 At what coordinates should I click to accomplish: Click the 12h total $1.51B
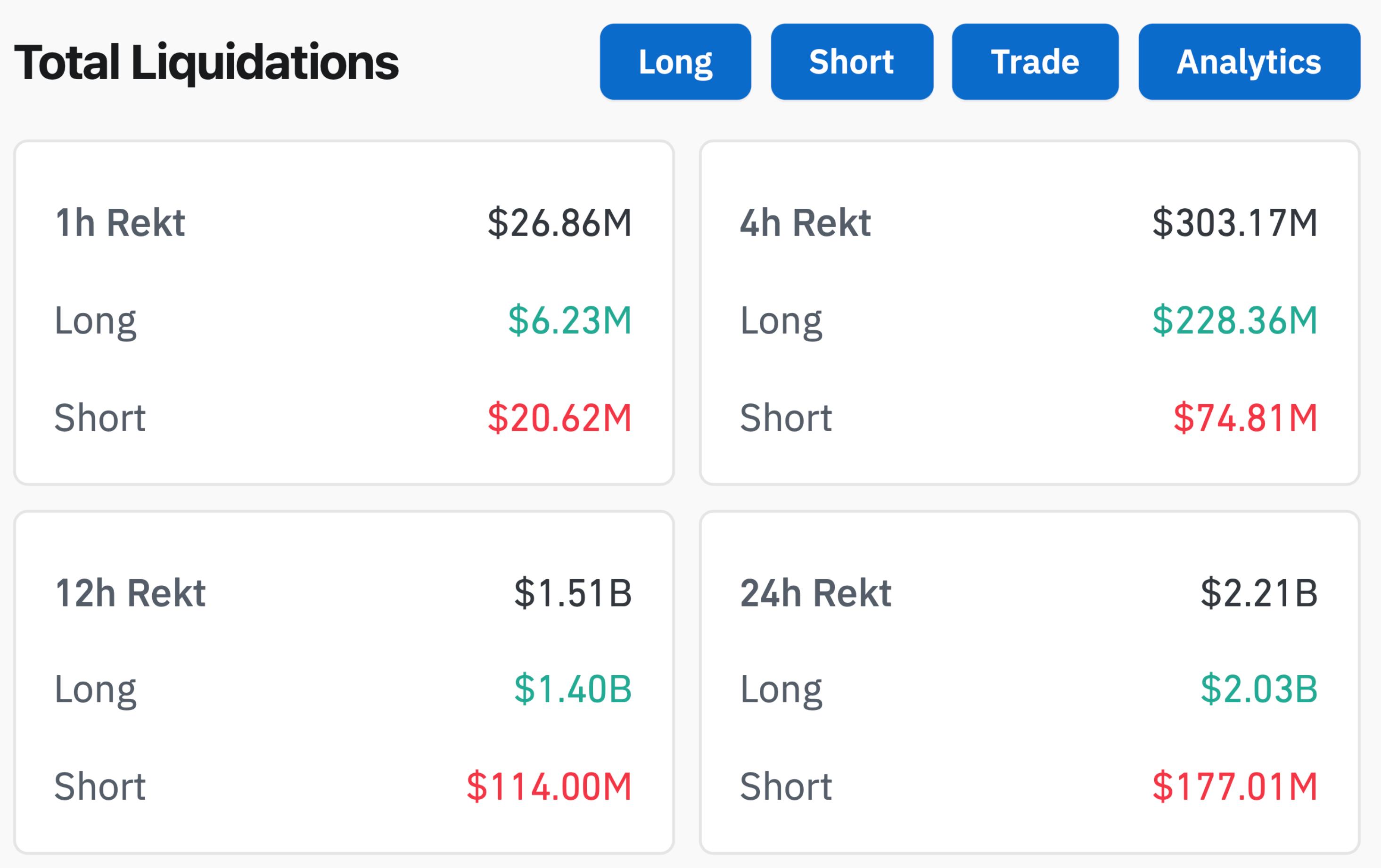pos(572,592)
